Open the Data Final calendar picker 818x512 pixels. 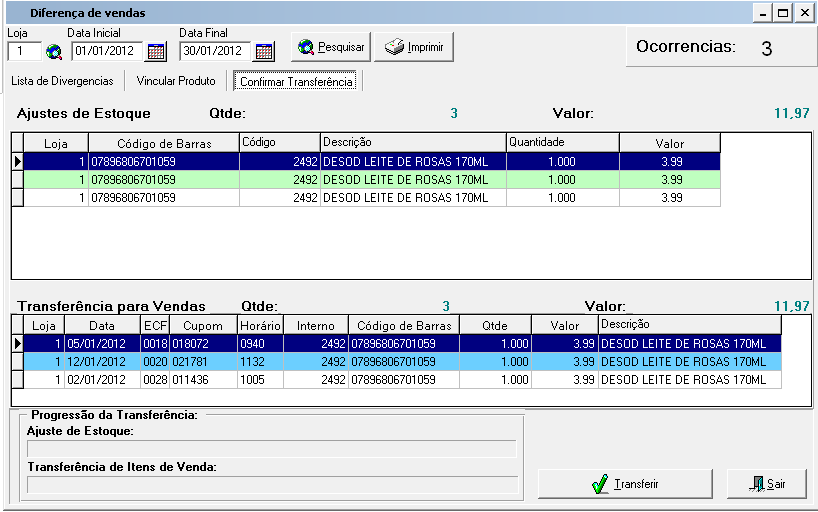pos(264,51)
